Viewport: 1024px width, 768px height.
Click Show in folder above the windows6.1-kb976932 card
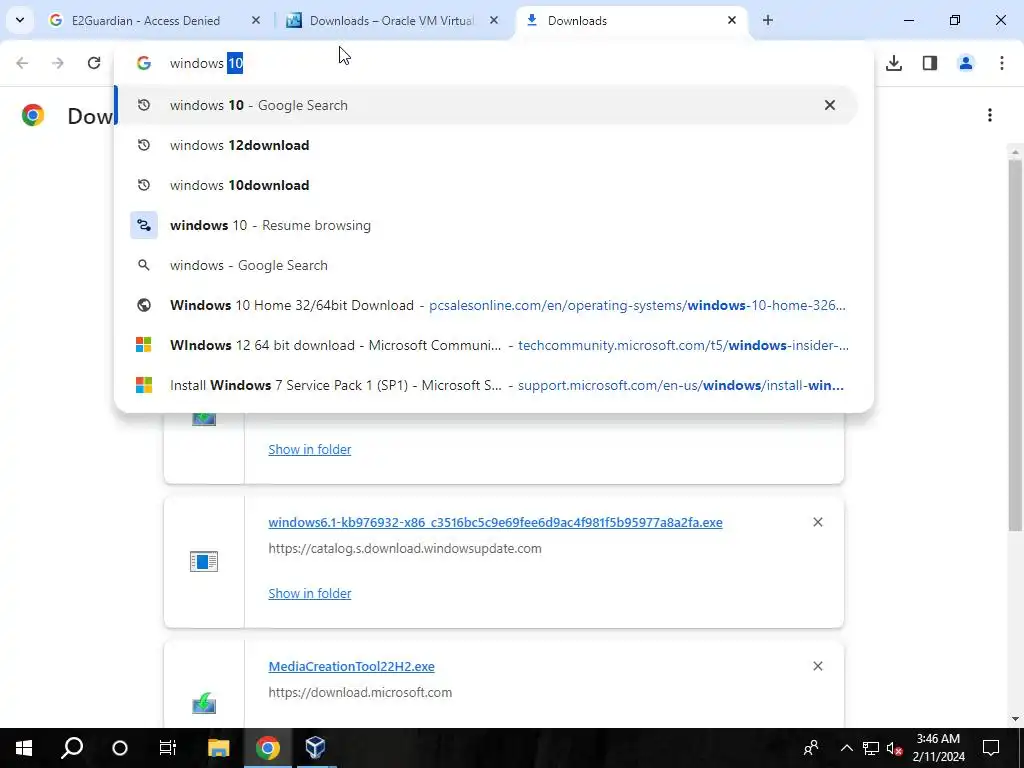tap(310, 449)
